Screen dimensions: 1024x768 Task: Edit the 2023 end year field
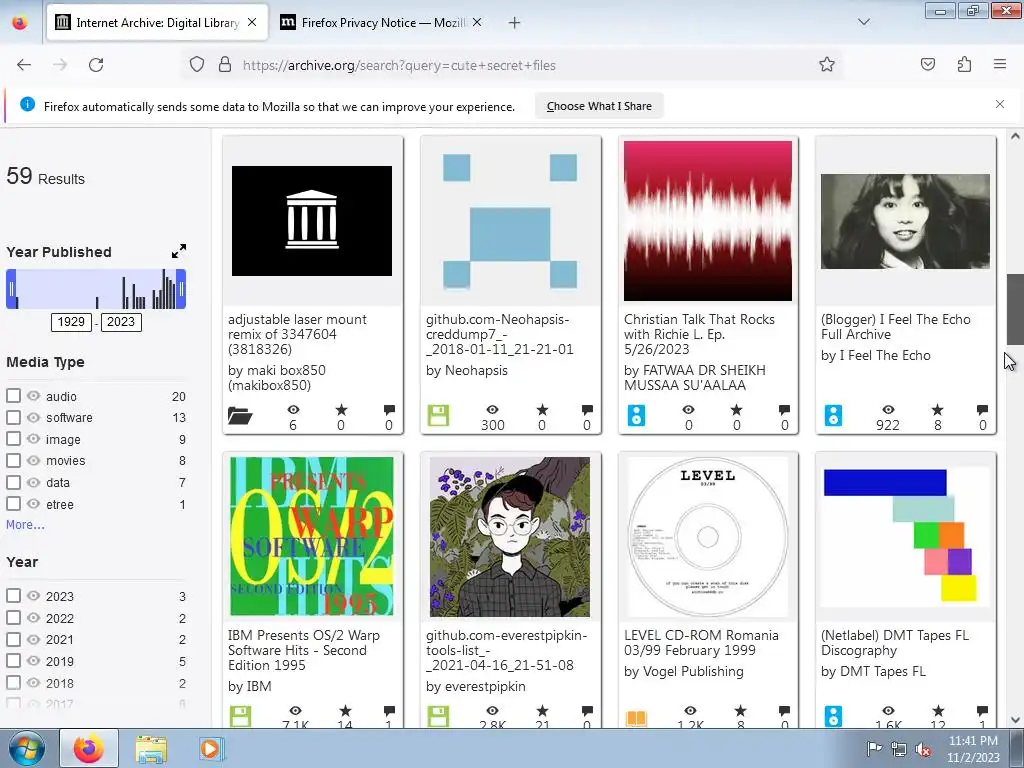[x=121, y=322]
